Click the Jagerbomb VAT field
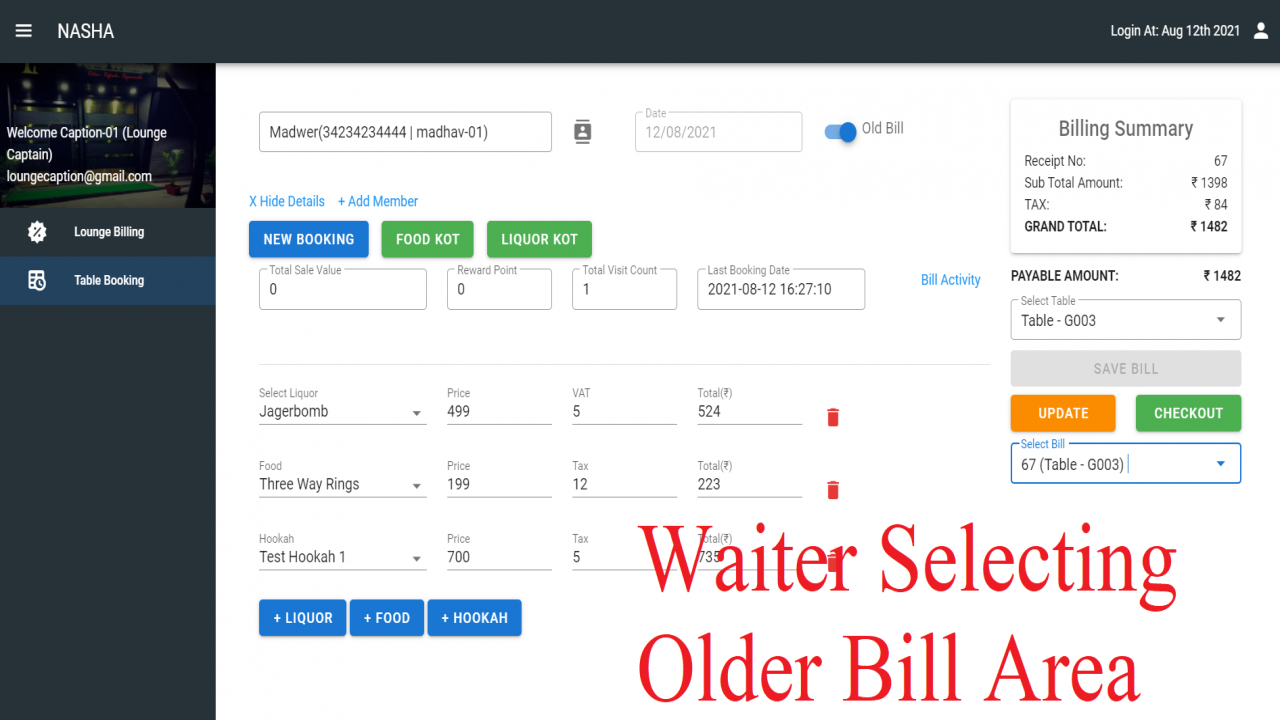Viewport: 1280px width, 720px height. coord(624,411)
